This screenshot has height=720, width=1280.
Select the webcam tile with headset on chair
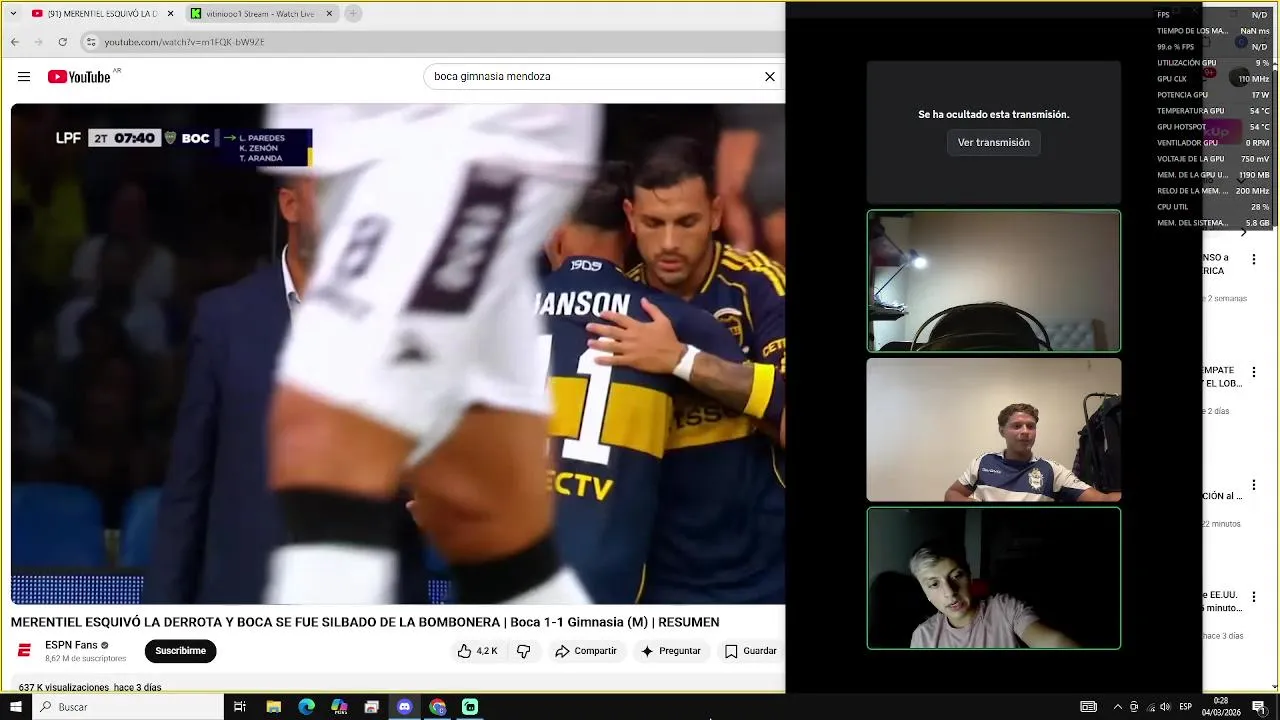pos(994,281)
